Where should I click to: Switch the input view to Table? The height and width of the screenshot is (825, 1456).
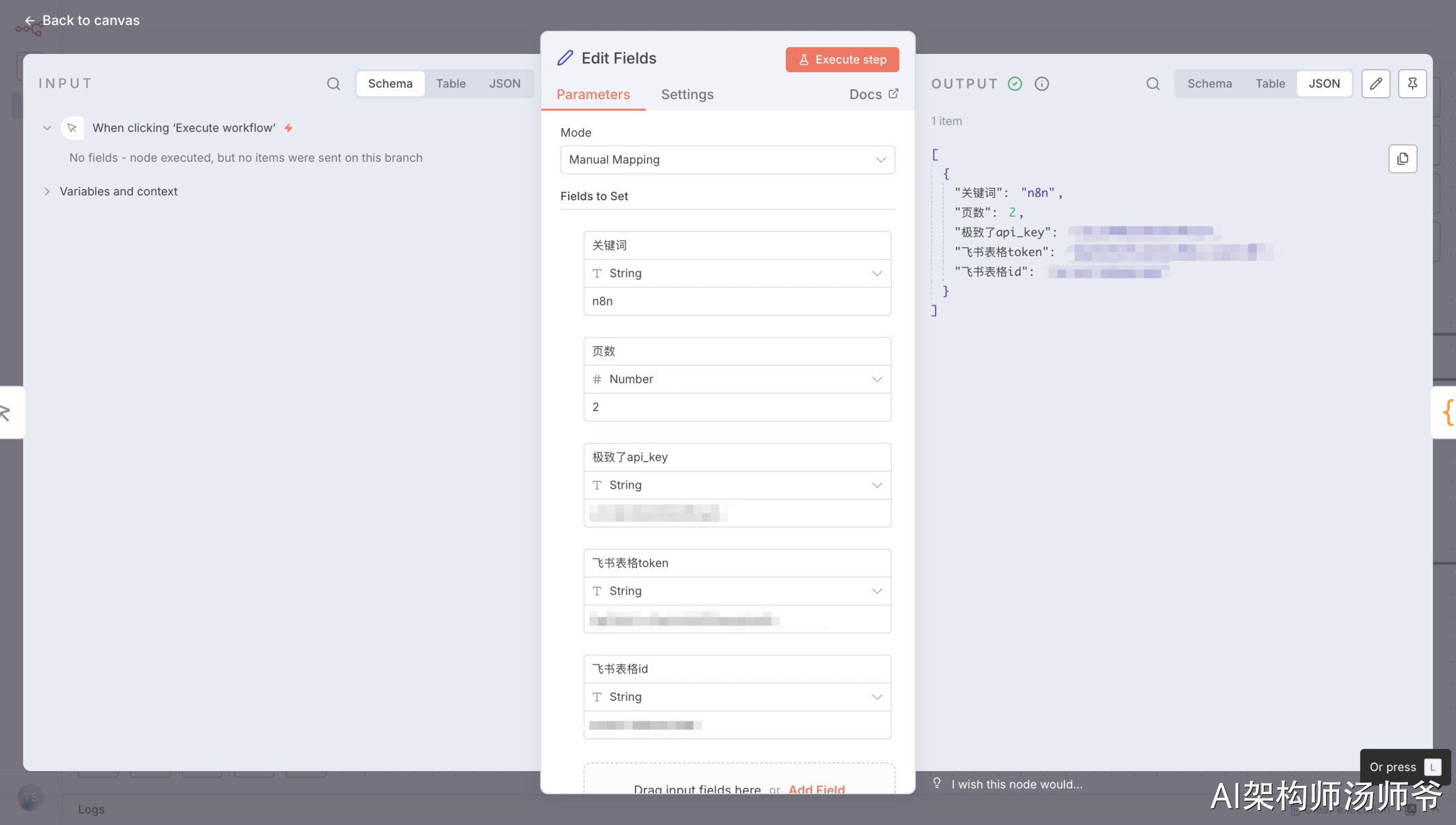coord(450,84)
